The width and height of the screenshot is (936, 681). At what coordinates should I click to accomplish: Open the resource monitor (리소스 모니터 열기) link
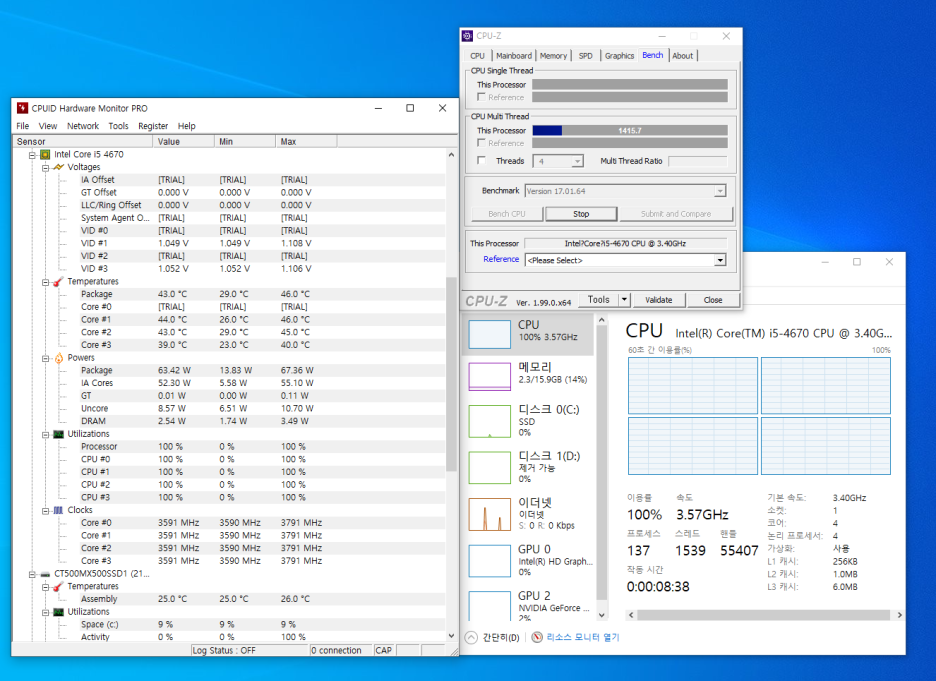pyautogui.click(x=583, y=637)
